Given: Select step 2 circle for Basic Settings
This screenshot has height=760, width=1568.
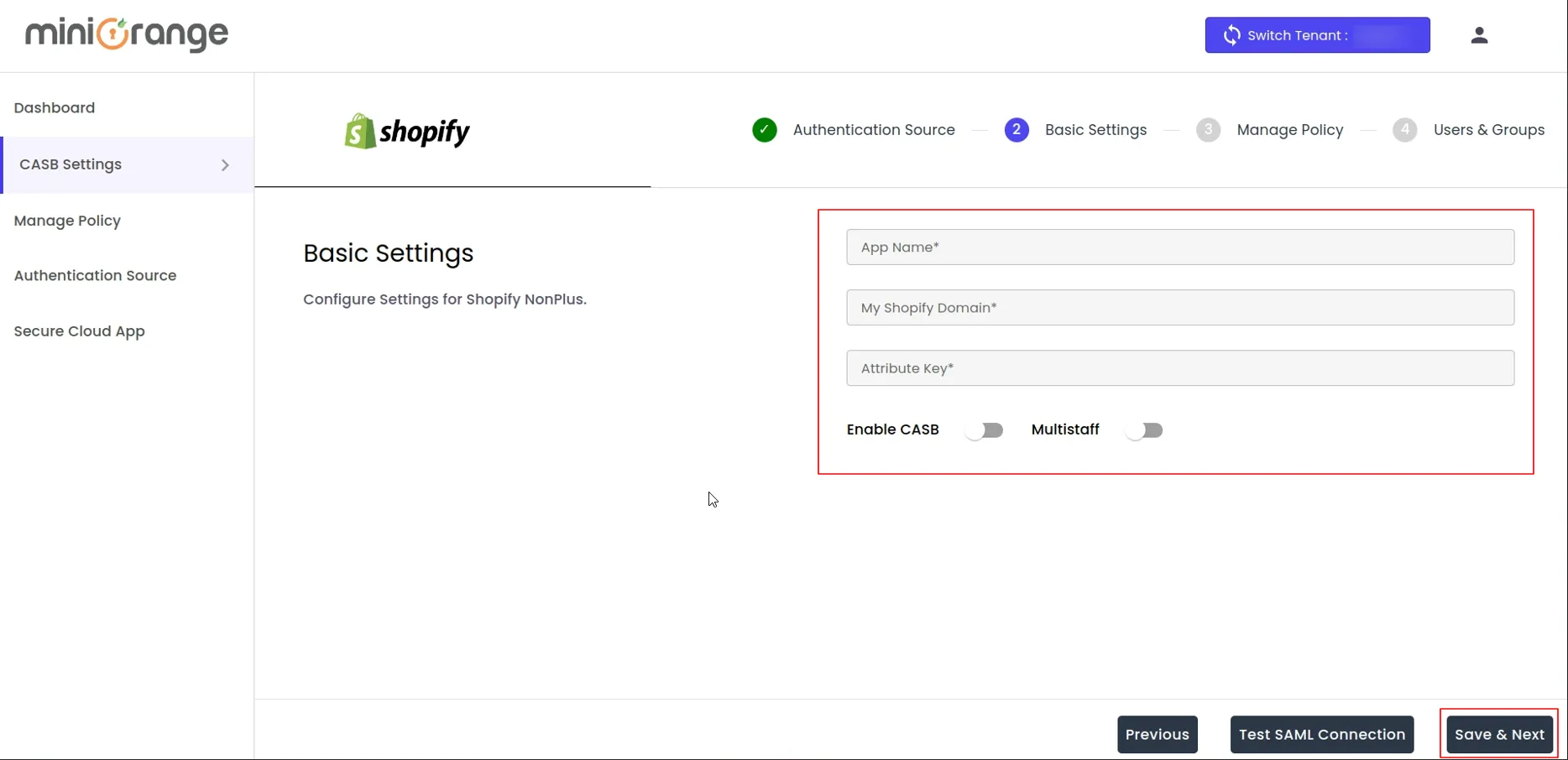Looking at the screenshot, I should (1017, 130).
